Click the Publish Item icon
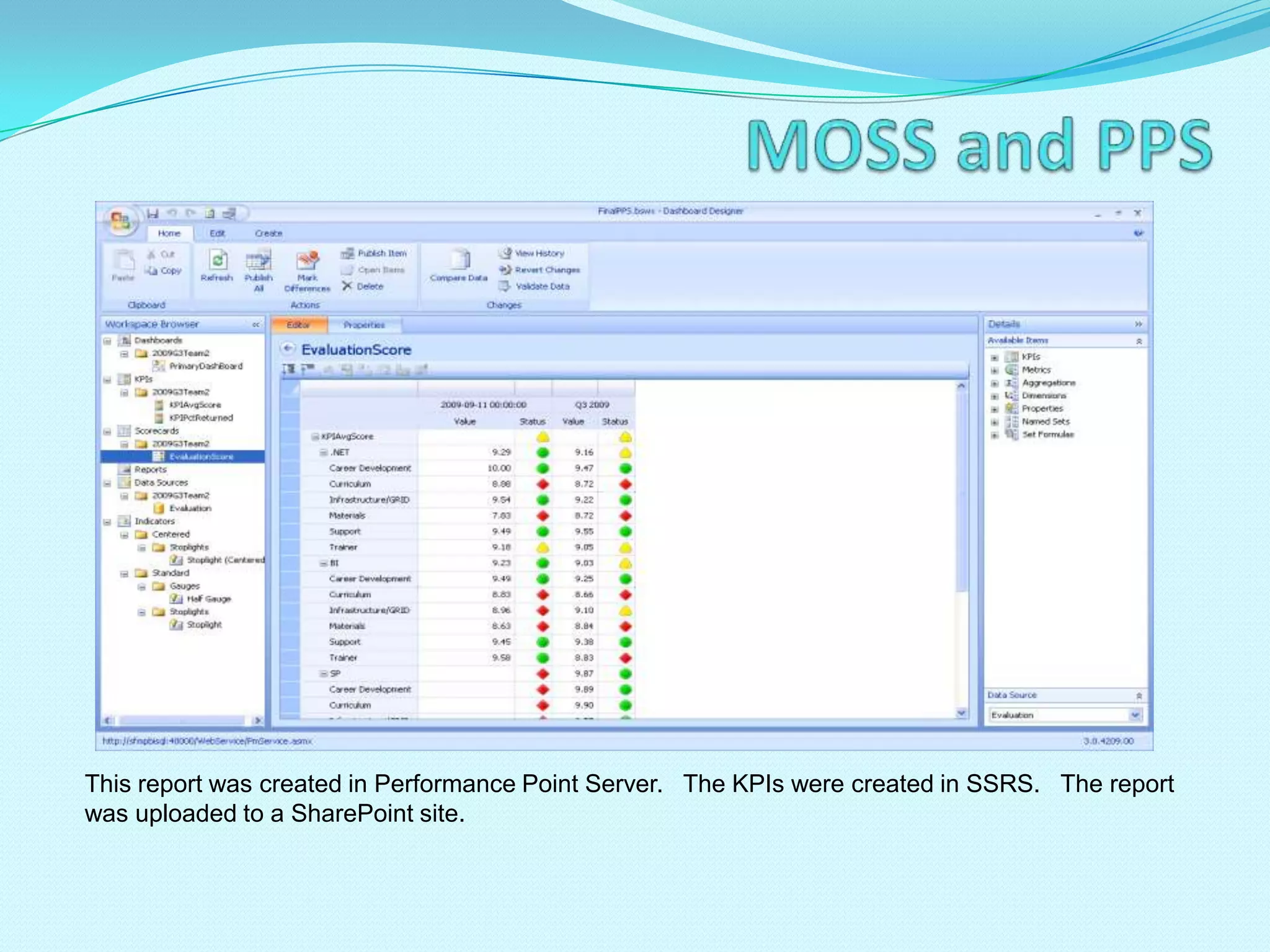The image size is (1270, 952). (347, 253)
